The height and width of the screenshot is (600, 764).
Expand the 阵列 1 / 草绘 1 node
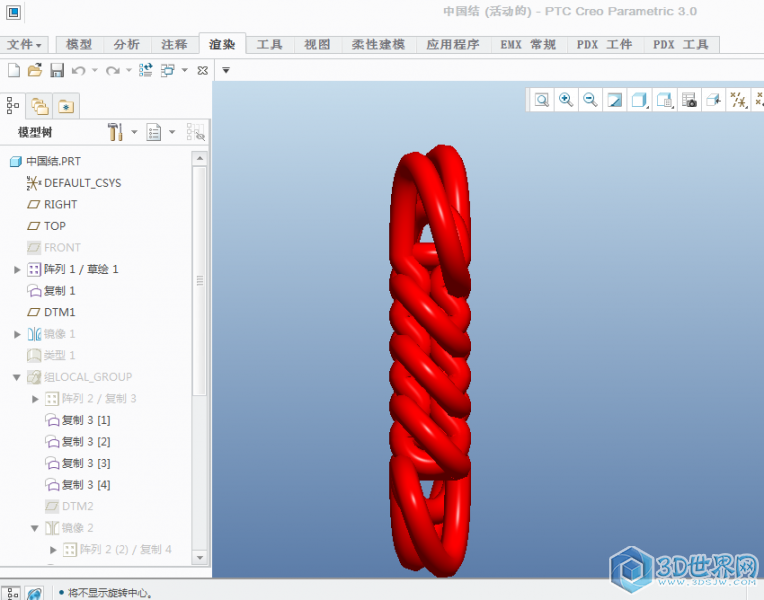(x=17, y=269)
